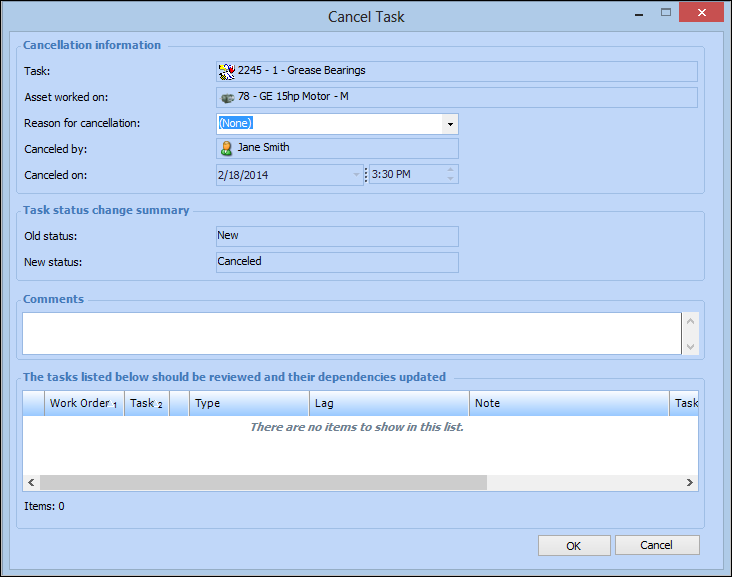This screenshot has width=732, height=577.
Task: Confirm cancellation with the OK button
Action: click(574, 546)
